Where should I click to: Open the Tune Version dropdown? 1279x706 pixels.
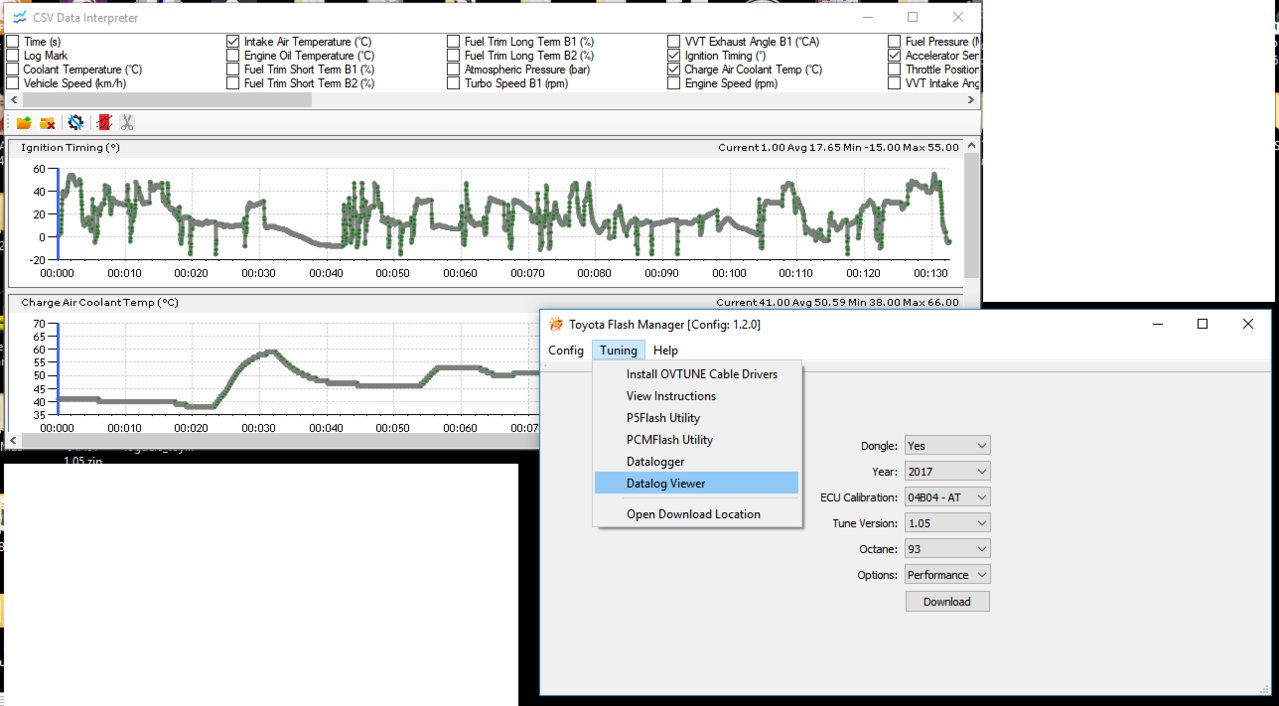point(947,523)
